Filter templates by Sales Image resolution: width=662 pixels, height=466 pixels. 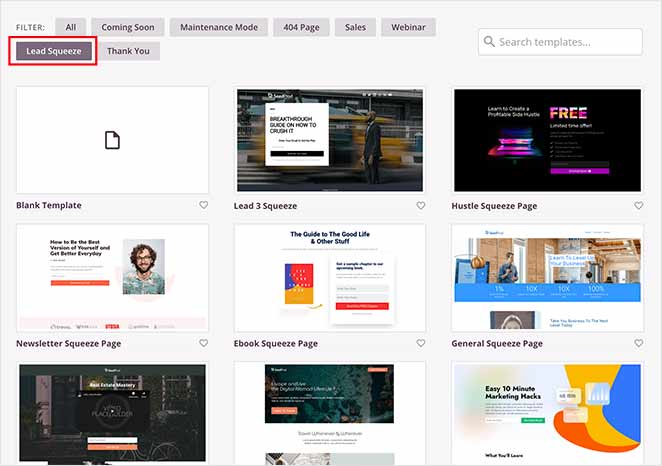(356, 27)
